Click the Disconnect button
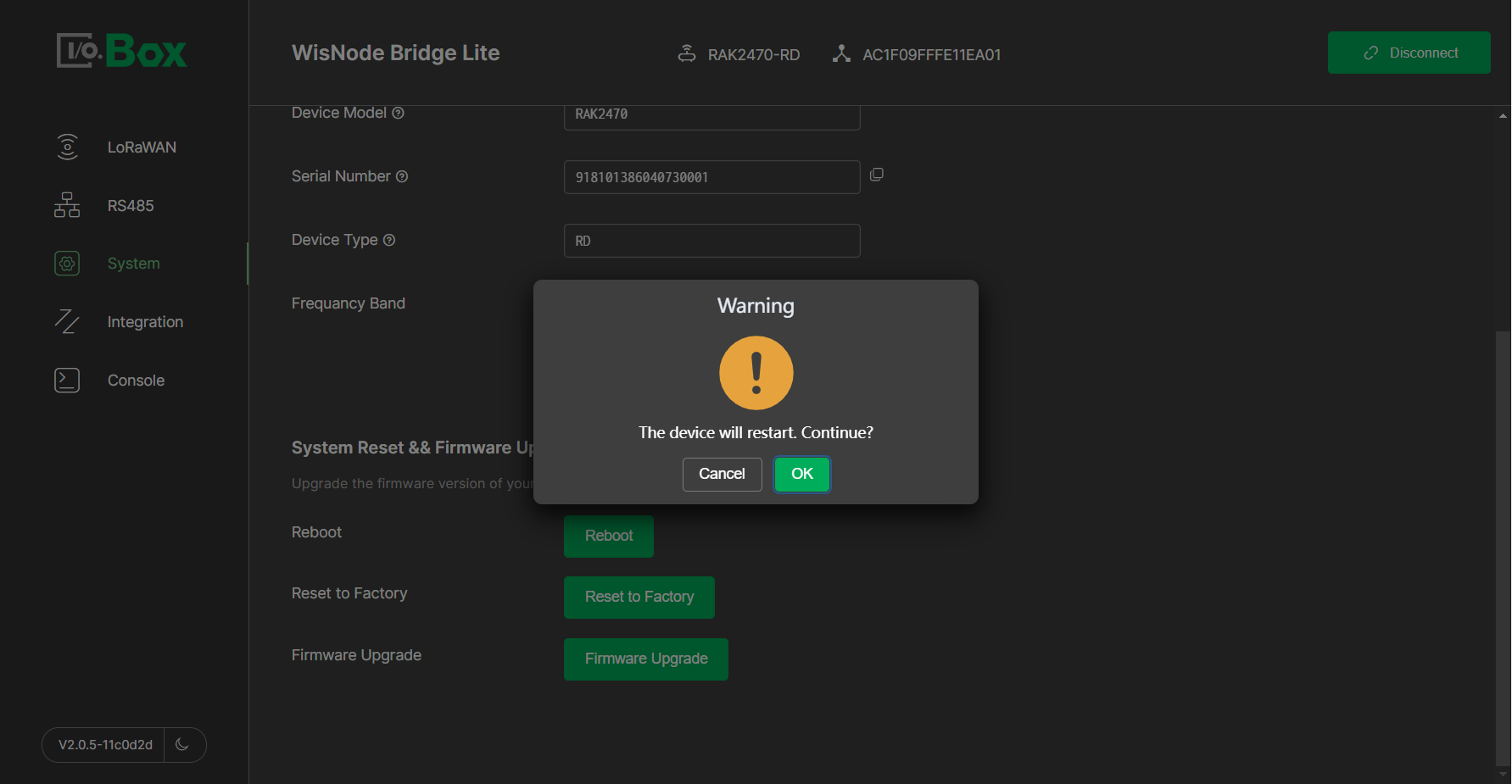Viewport: 1512px width, 784px height. click(x=1409, y=53)
